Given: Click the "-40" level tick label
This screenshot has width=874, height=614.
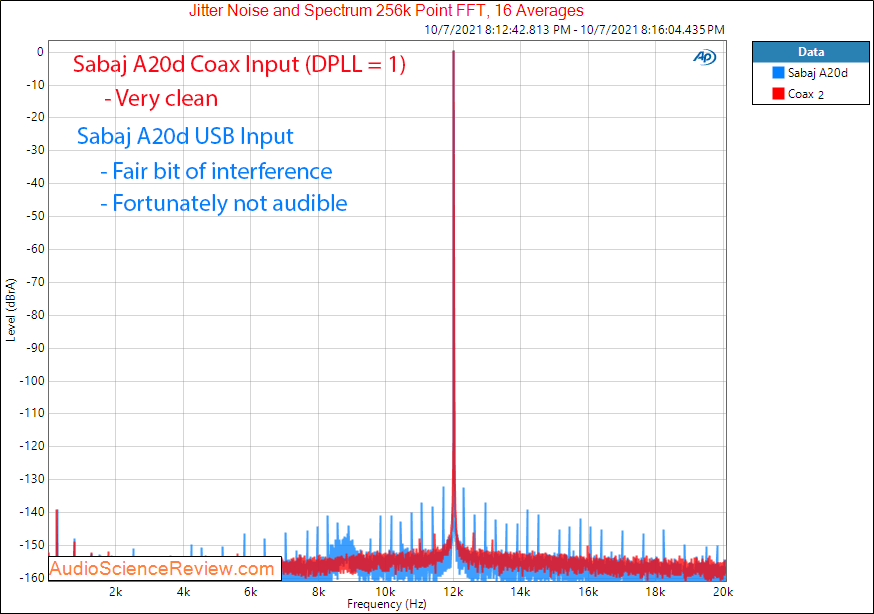Looking at the screenshot, I should [35, 183].
